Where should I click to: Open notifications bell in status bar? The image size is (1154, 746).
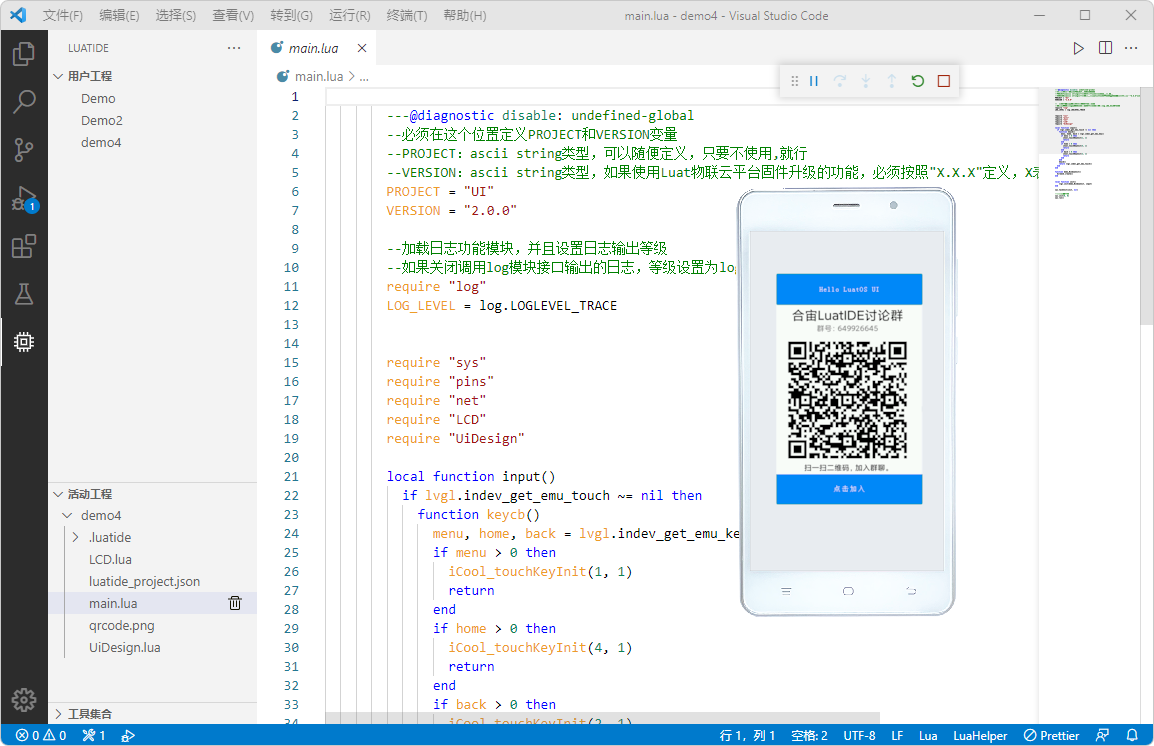(1132, 735)
